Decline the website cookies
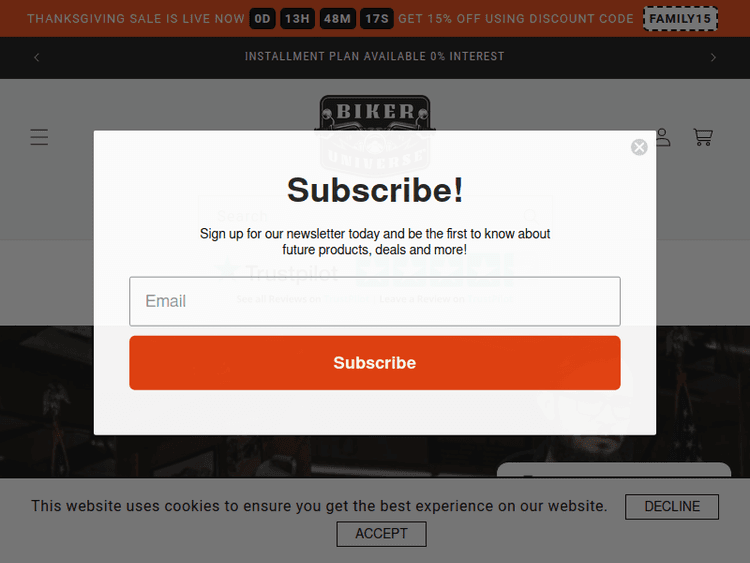Screen dimensions: 750x563 click(x=672, y=507)
